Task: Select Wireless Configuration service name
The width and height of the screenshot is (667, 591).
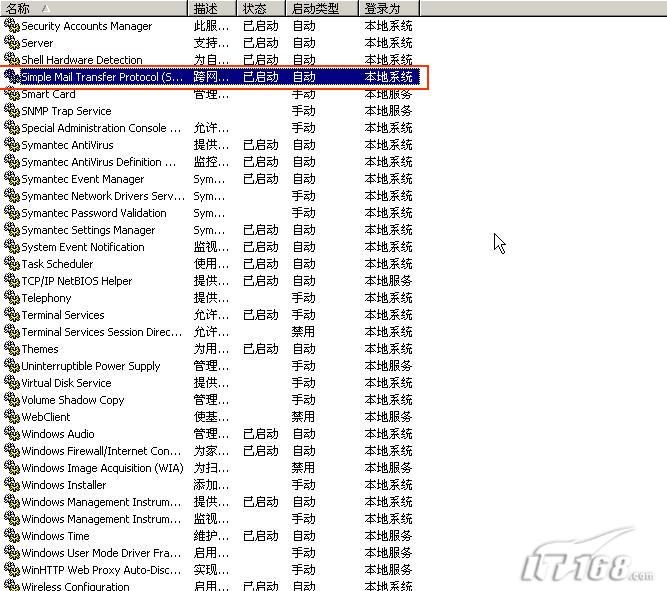Action: [x=75, y=586]
